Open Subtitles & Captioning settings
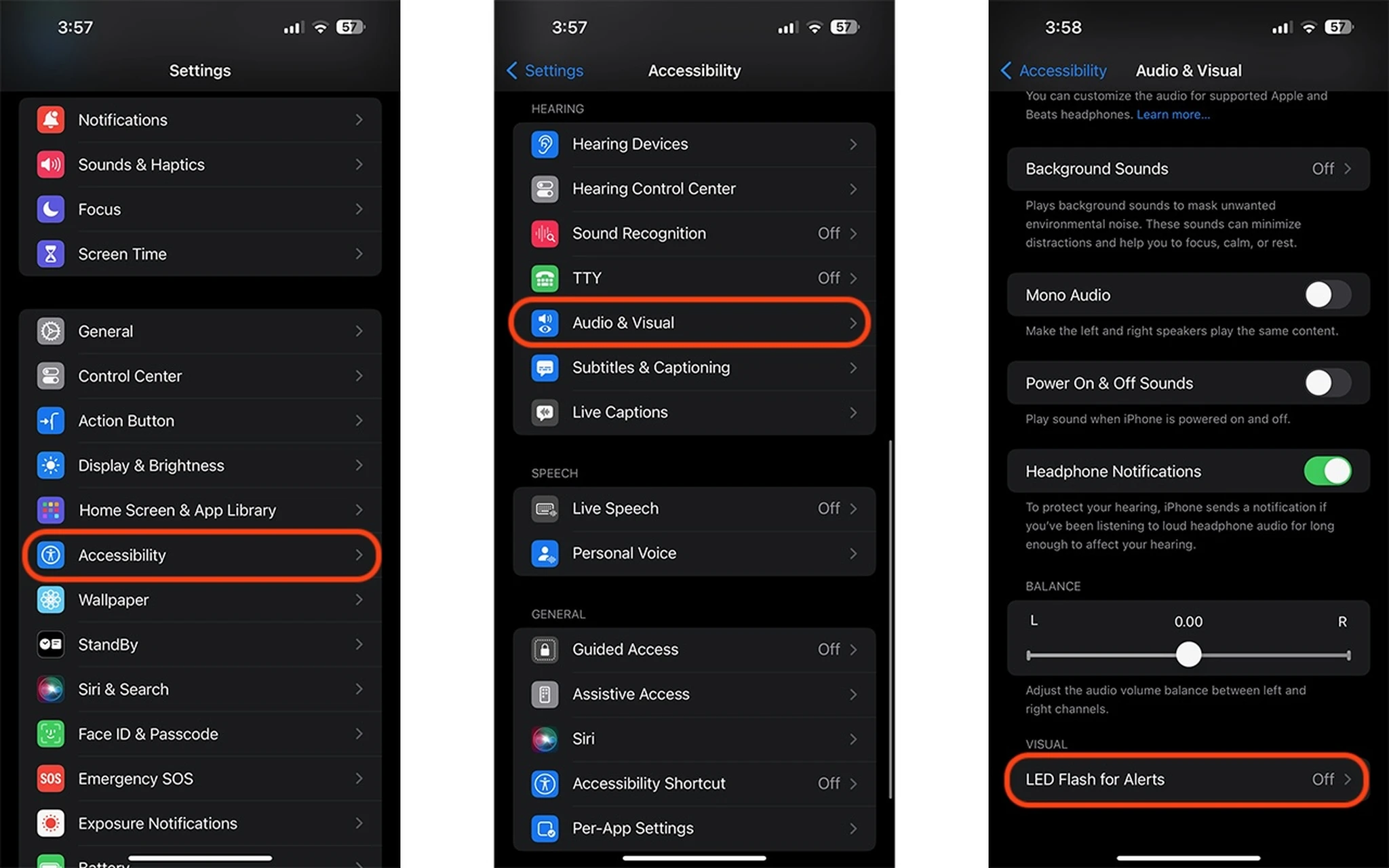The width and height of the screenshot is (1389, 868). (694, 367)
